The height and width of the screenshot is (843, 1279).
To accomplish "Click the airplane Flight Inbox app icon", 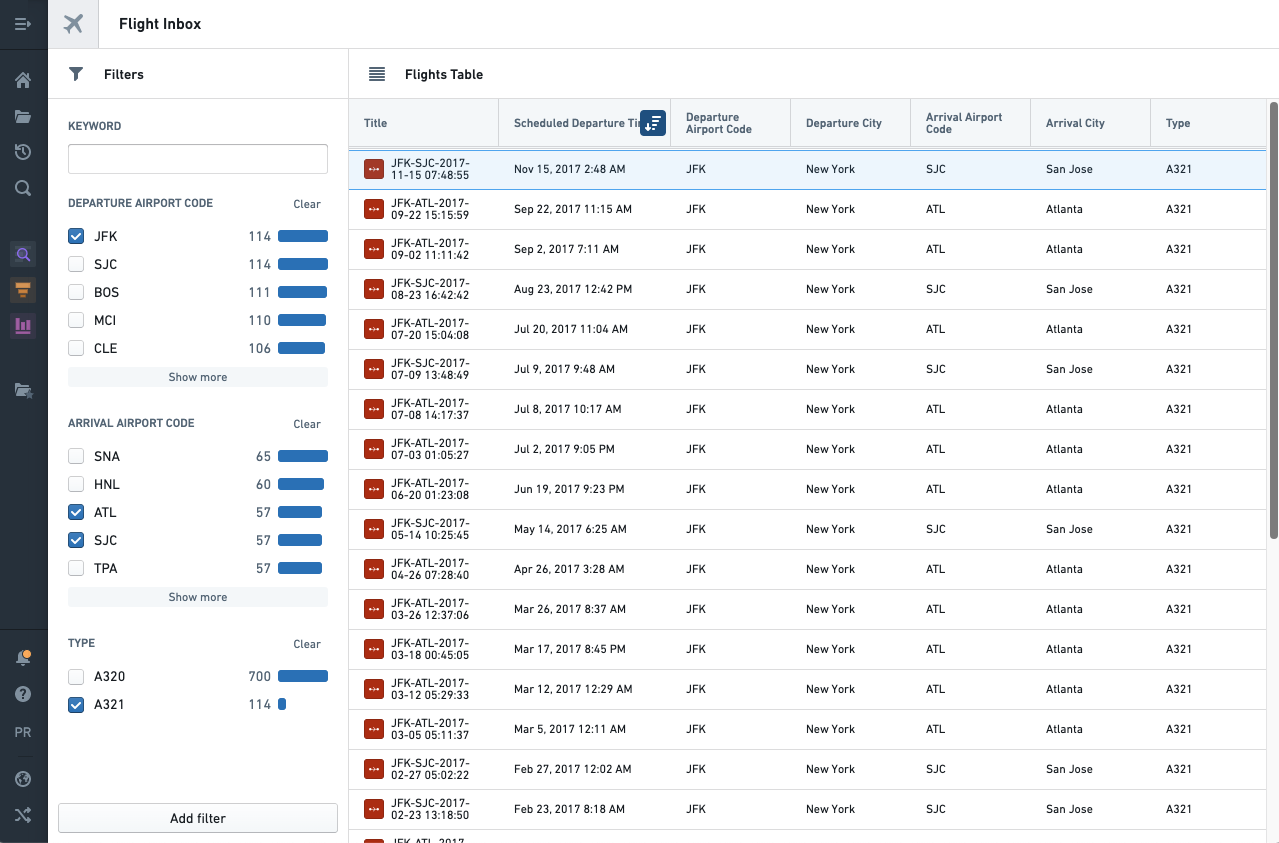I will [73, 24].
